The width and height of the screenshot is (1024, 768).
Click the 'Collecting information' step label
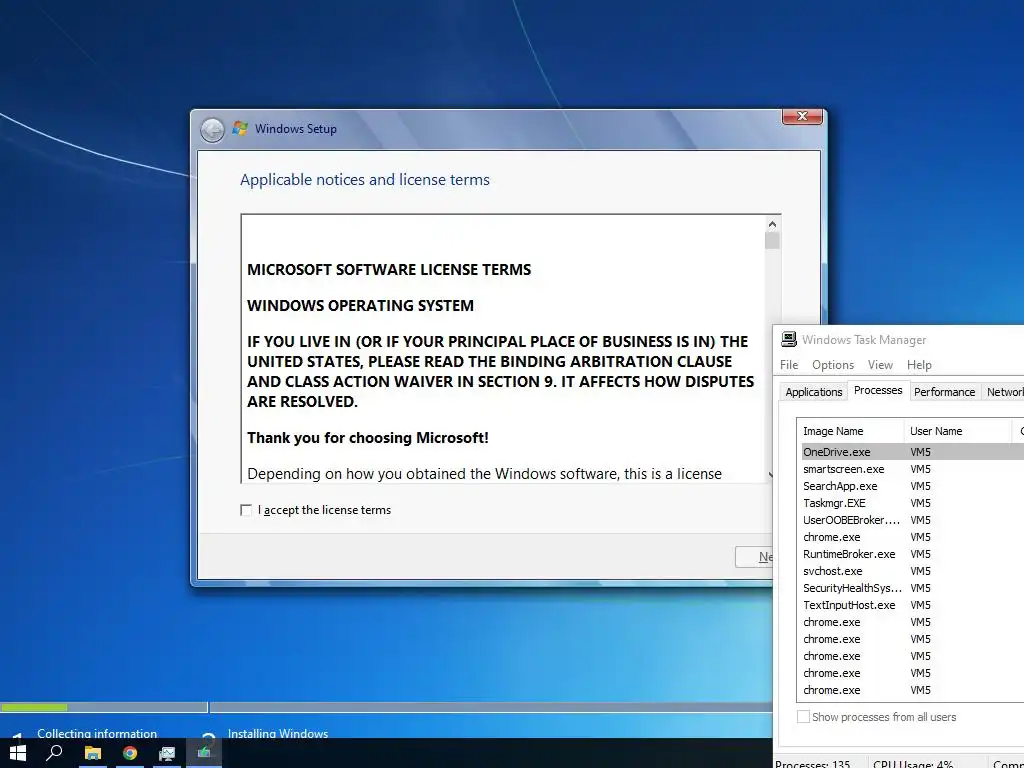pyautogui.click(x=97, y=733)
